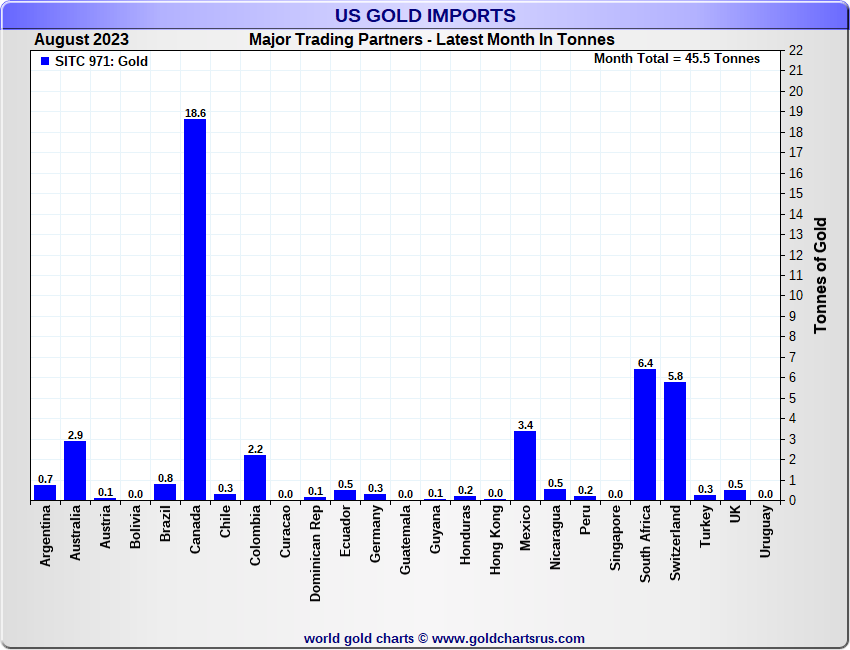Click the Singapore axis label

[x=615, y=538]
